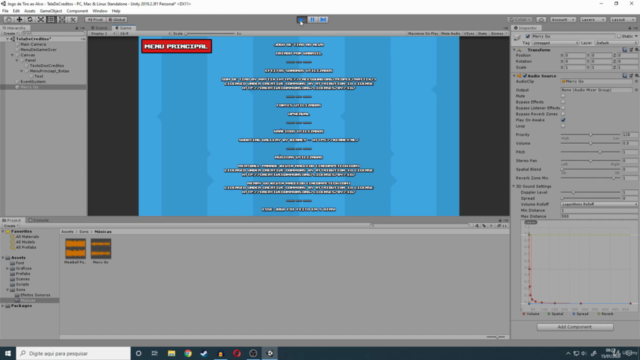Select the Rotate tool
Screen dimensions: 640x360
[30, 20]
